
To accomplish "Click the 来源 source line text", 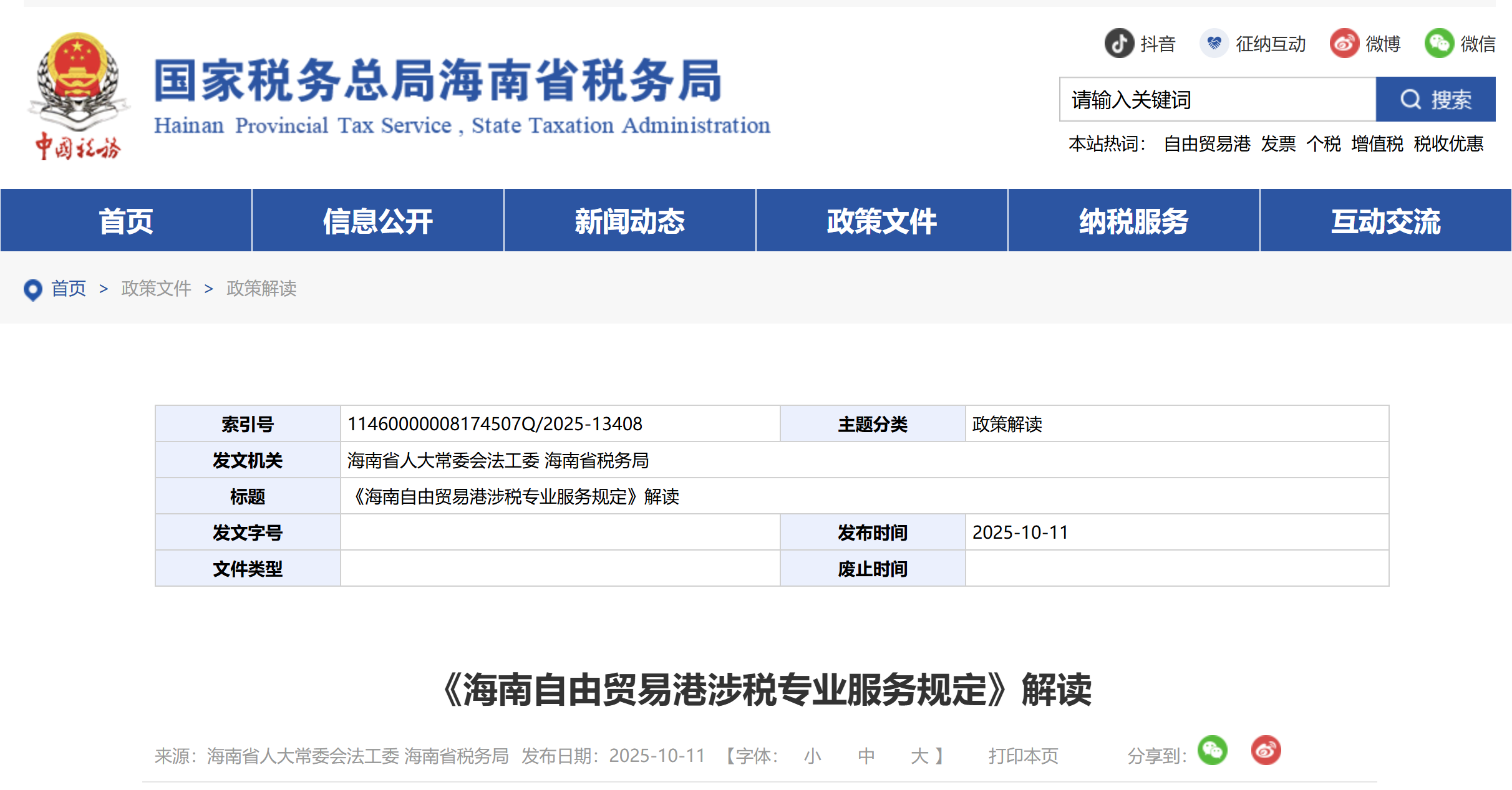I will (x=331, y=756).
